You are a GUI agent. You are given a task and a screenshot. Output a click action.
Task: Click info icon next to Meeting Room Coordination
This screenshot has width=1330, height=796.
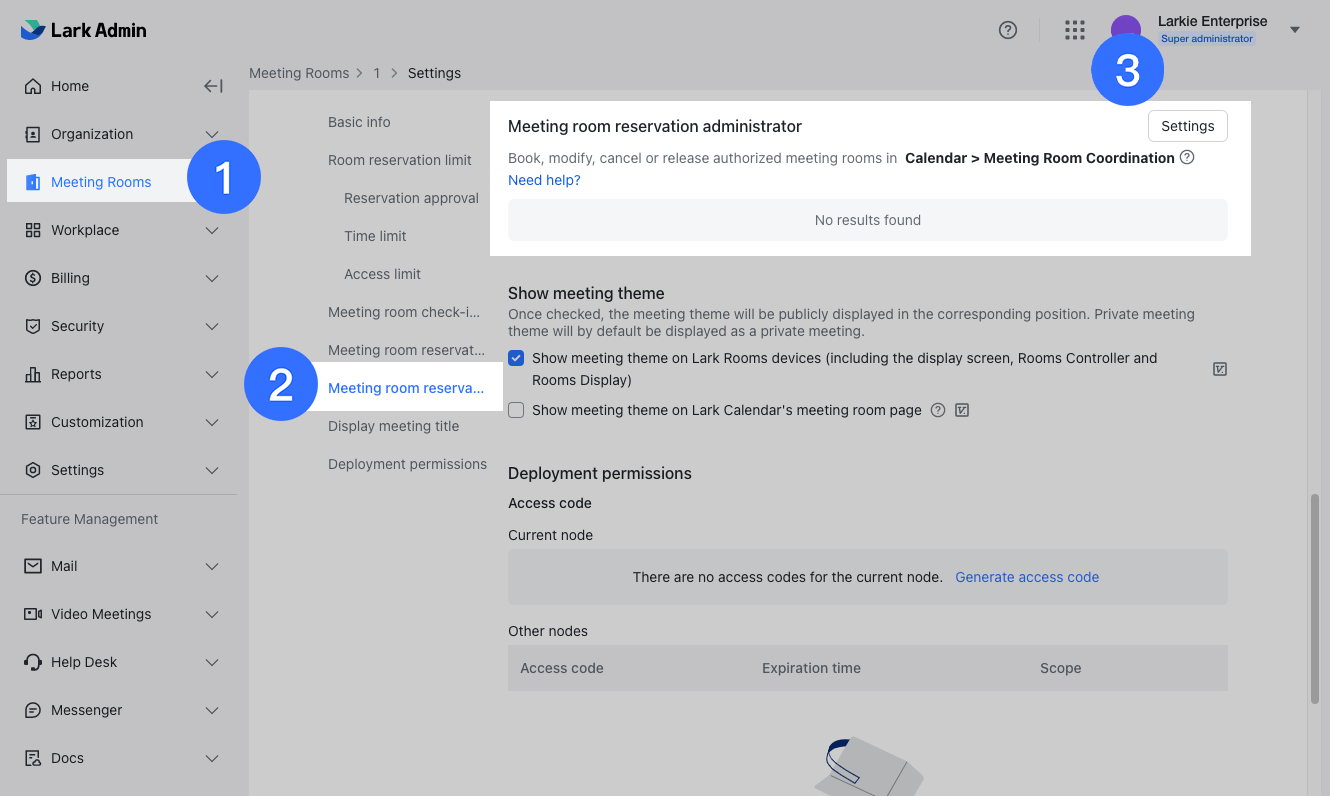[1187, 157]
